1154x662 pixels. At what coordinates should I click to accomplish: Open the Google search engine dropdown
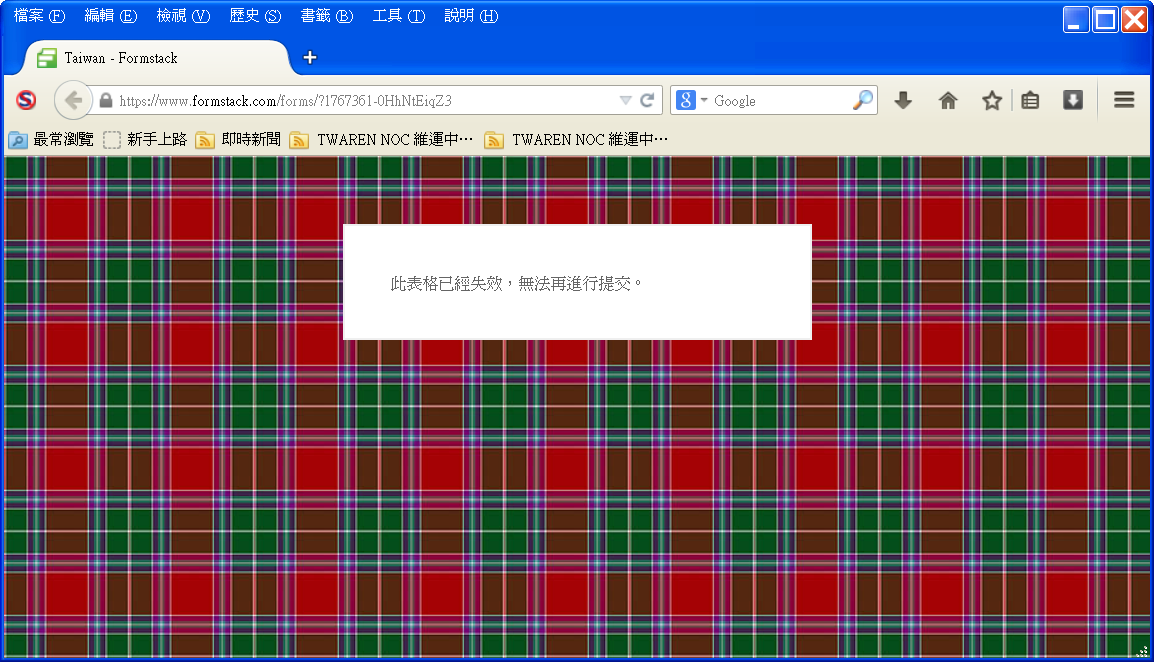coord(691,100)
